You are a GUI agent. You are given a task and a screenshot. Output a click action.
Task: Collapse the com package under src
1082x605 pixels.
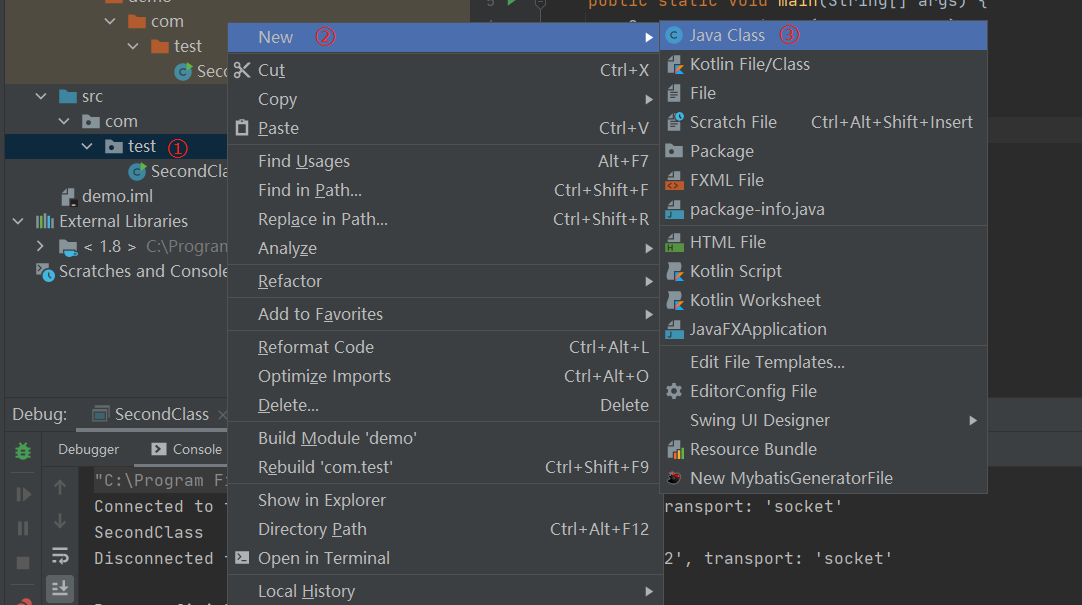point(64,121)
